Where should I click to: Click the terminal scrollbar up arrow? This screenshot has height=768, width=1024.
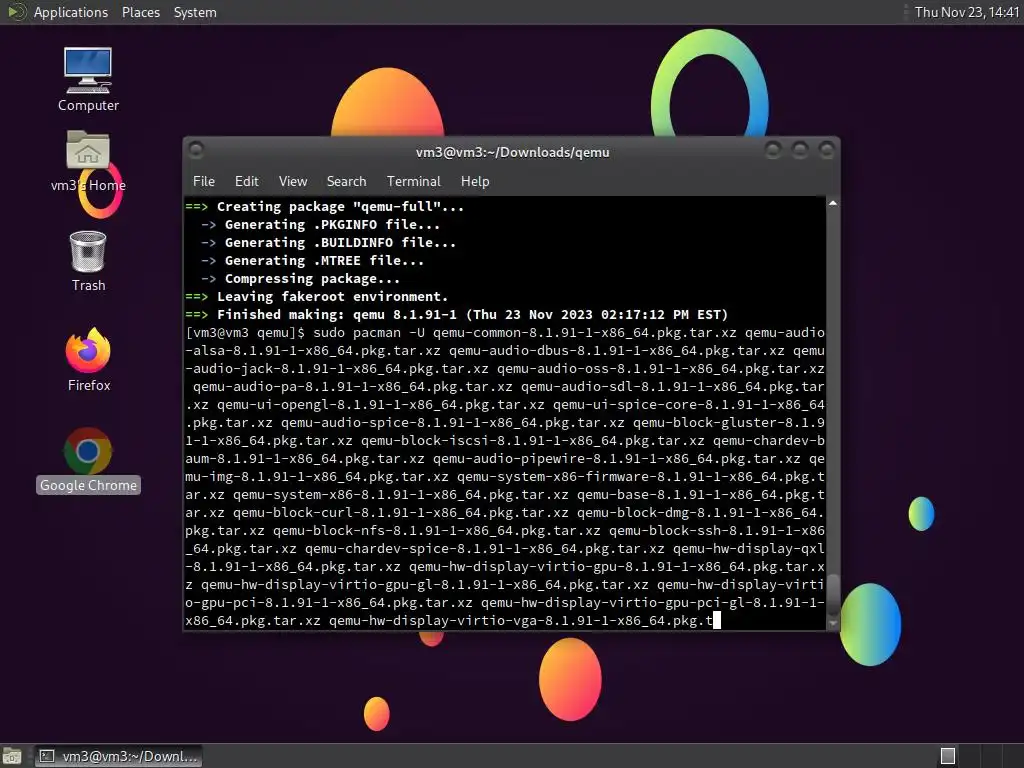coord(833,204)
